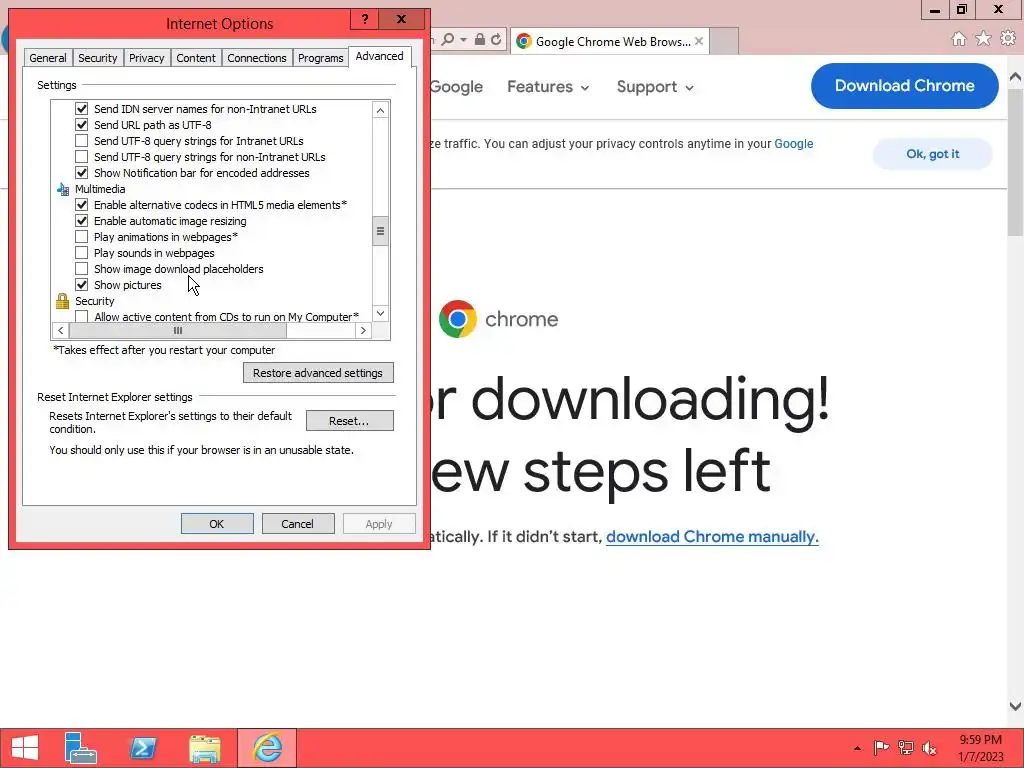This screenshot has height=768, width=1024.
Task: Click the Reset... button
Action: point(349,421)
